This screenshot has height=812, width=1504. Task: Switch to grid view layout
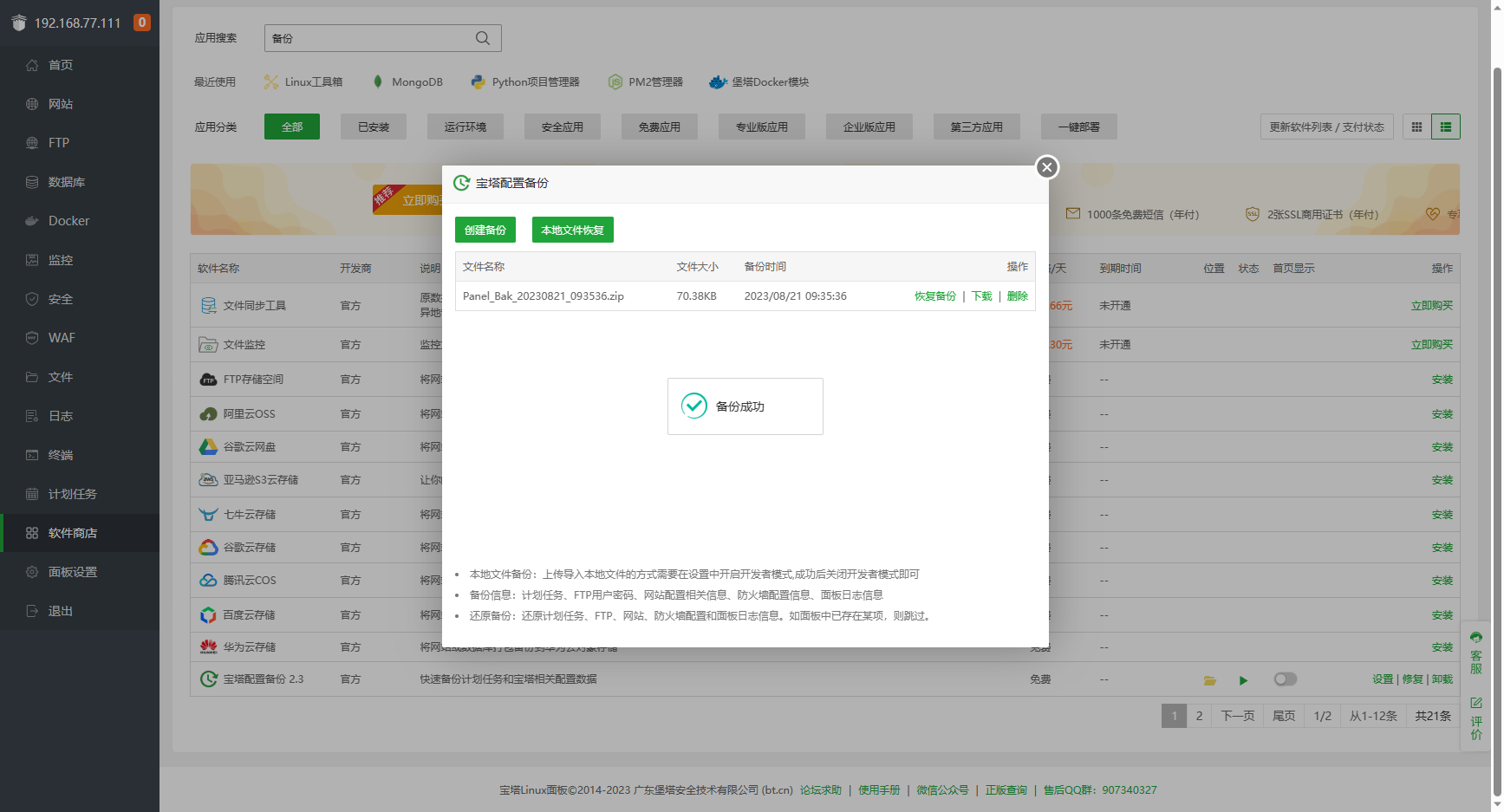[1416, 127]
